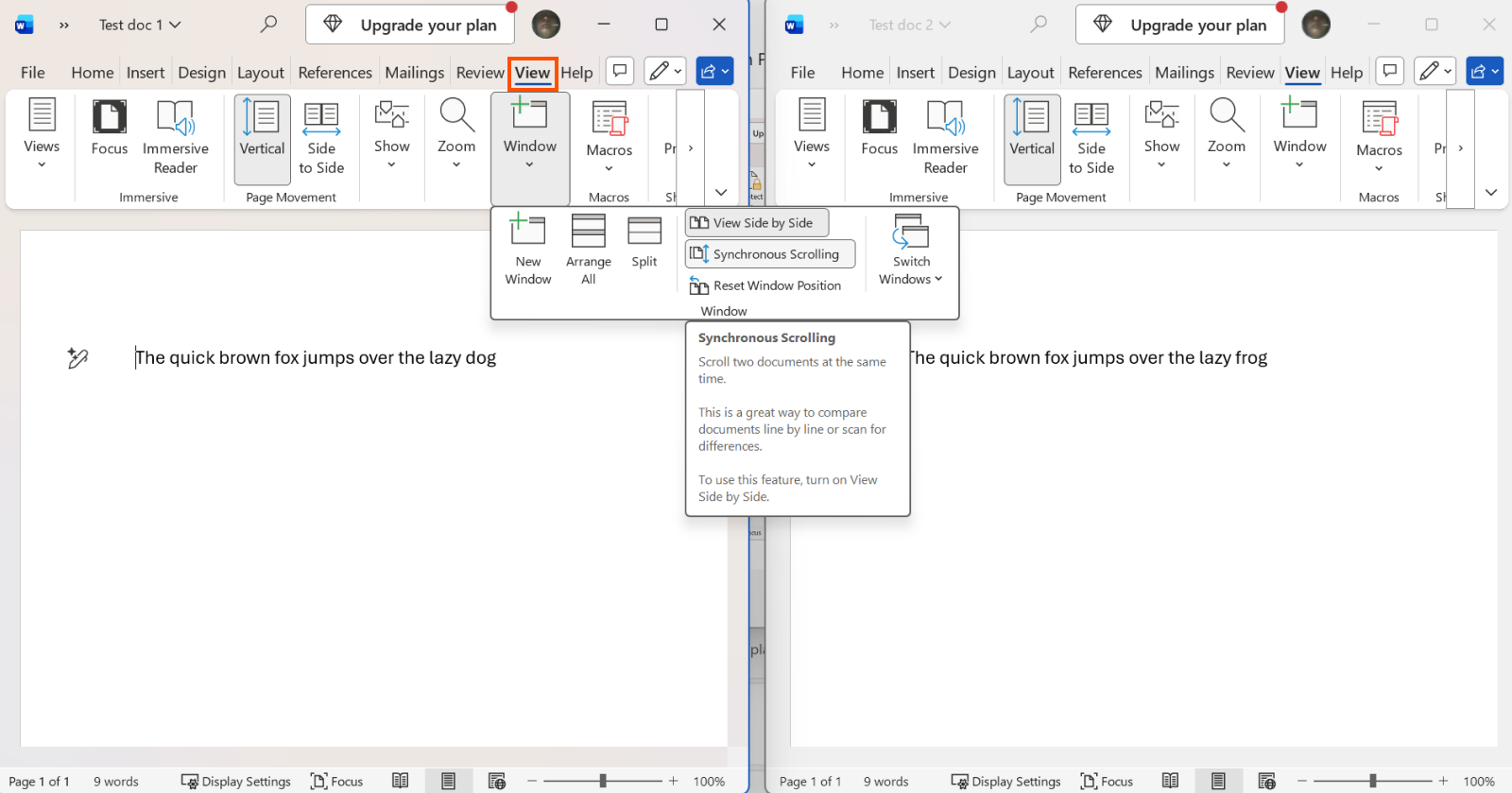Open Insert tab in Test doc 2

click(x=916, y=73)
